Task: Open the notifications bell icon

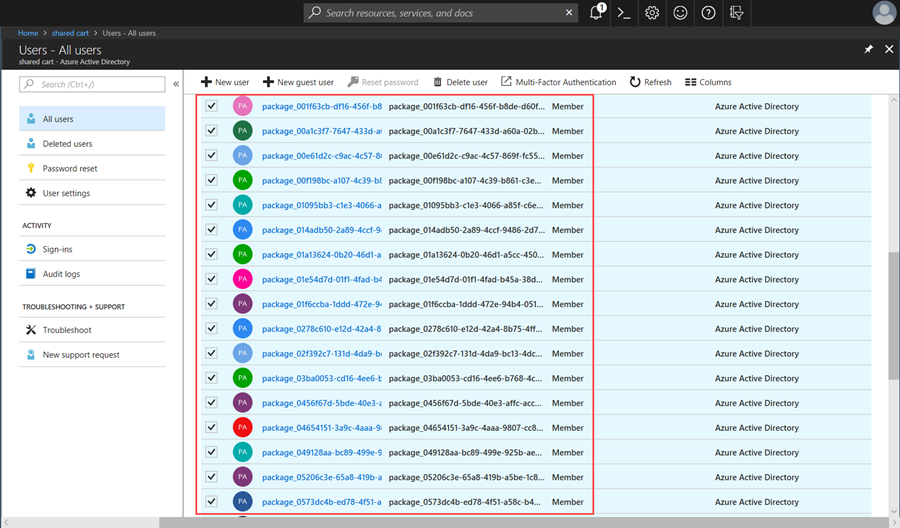Action: pos(597,13)
